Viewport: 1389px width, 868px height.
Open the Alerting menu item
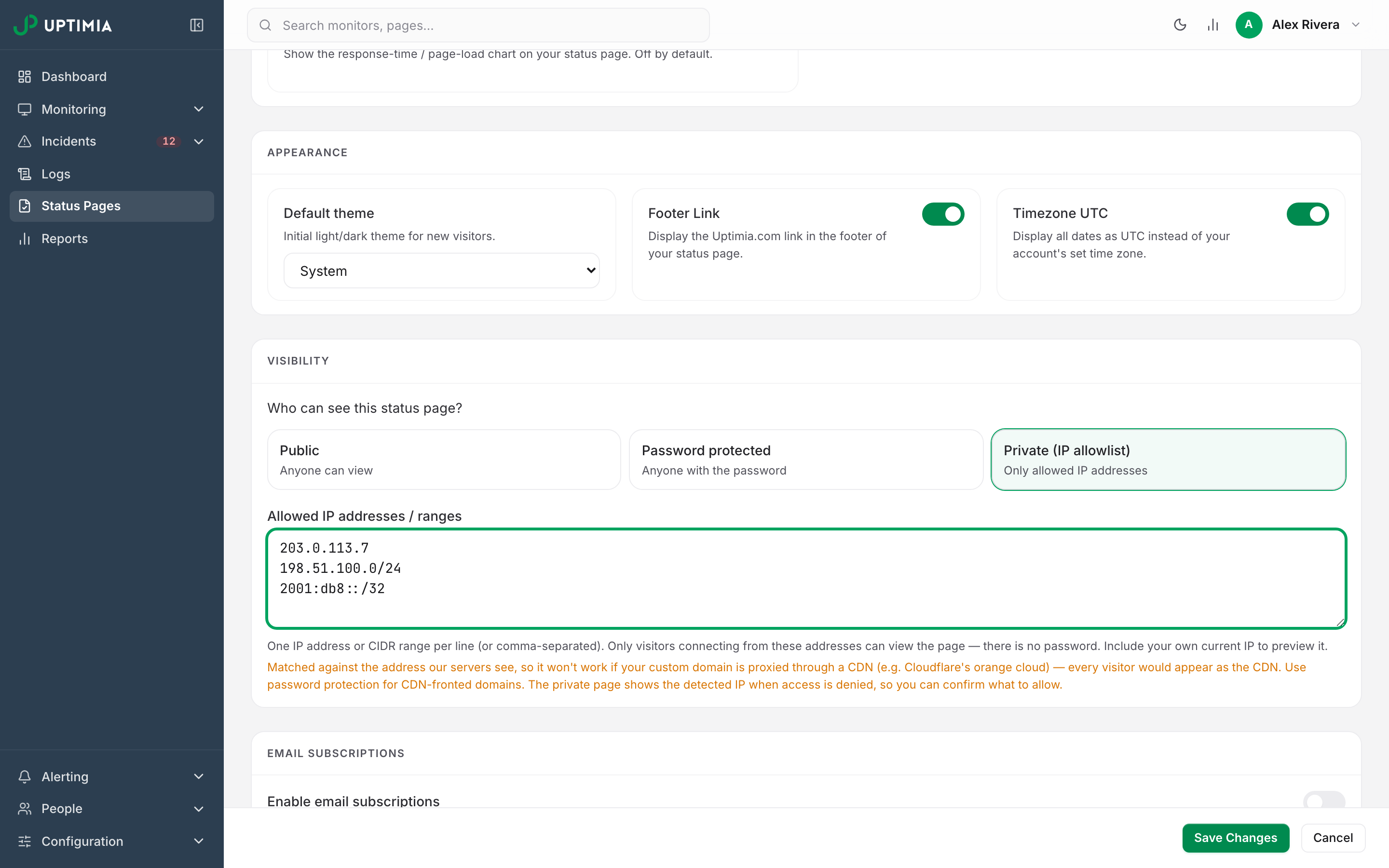point(112,777)
